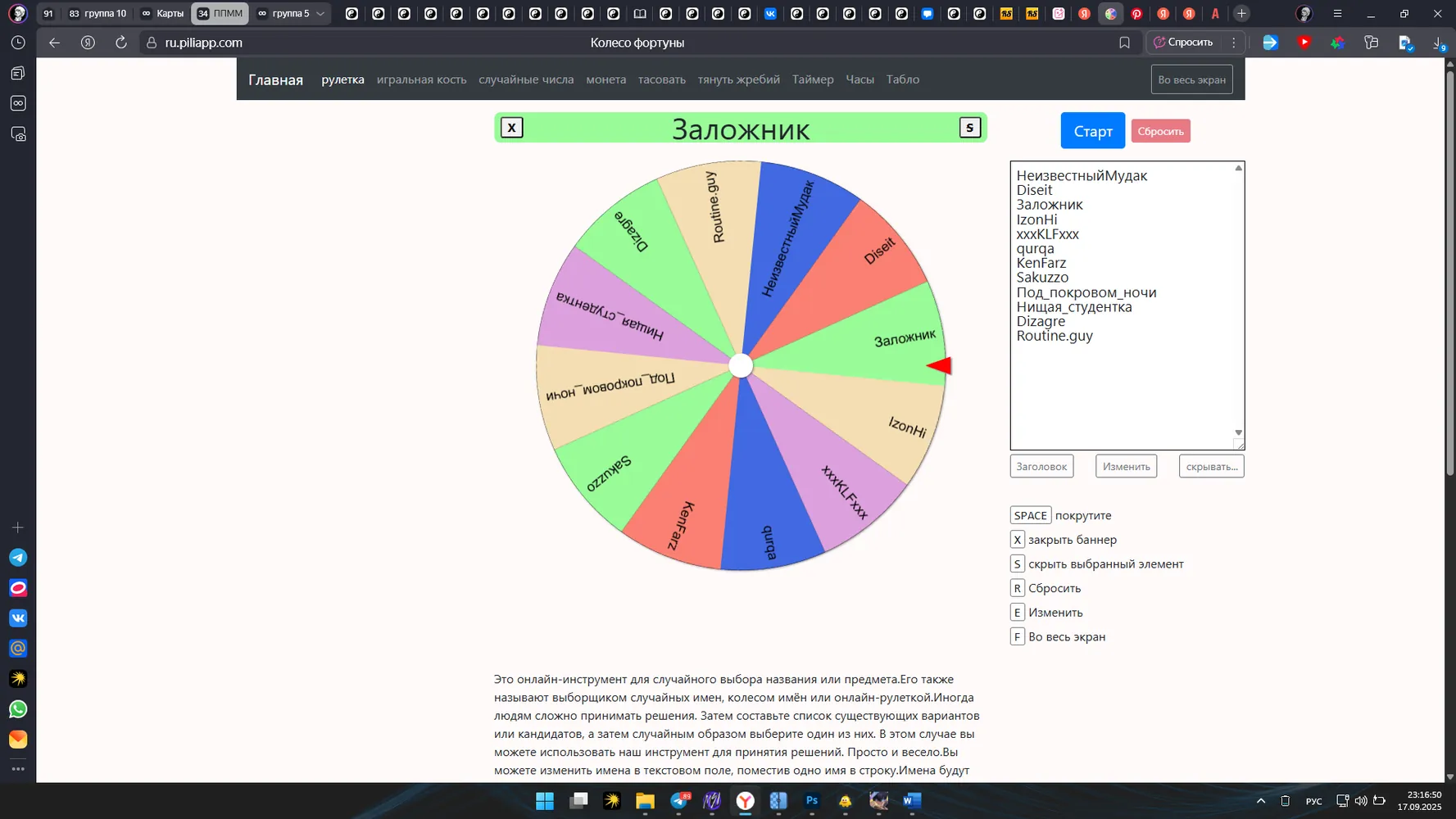
Task: Close the winner banner with the X icon
Action: [x=512, y=128]
